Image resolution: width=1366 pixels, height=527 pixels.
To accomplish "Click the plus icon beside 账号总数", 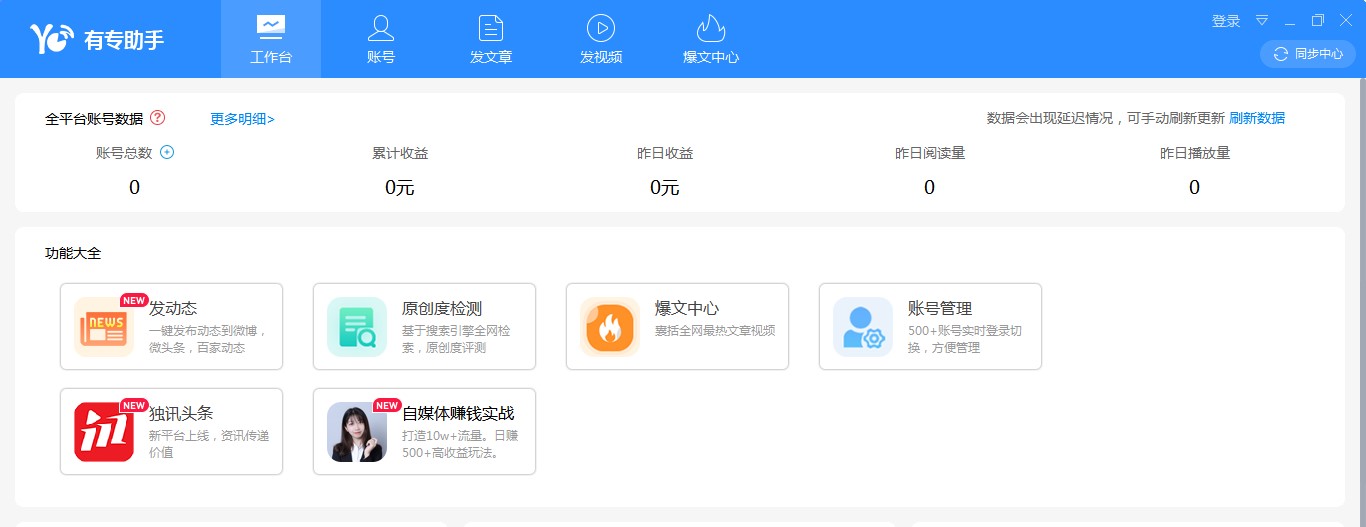I will [167, 153].
